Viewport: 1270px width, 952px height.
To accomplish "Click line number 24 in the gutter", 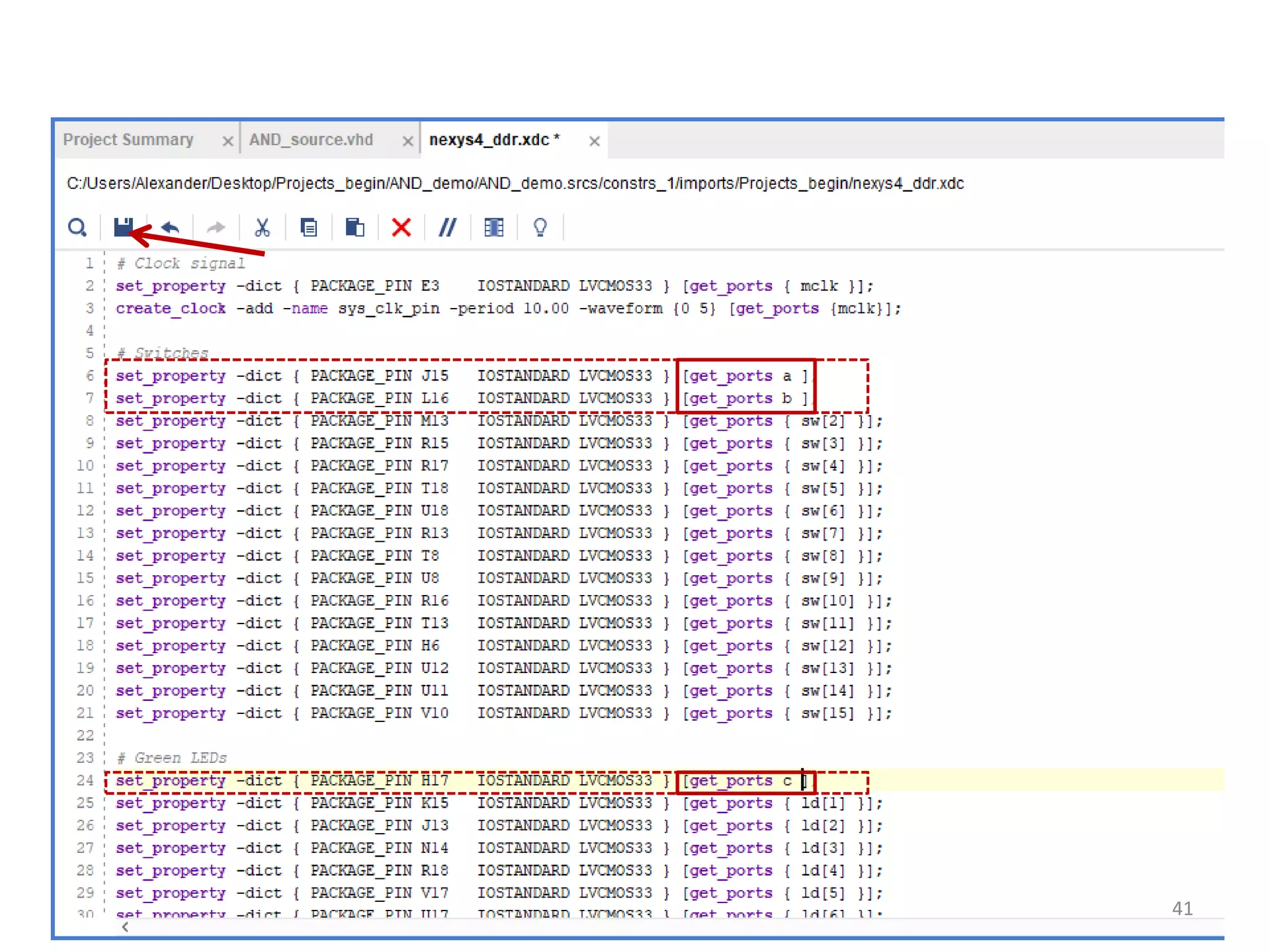I will pos(86,780).
